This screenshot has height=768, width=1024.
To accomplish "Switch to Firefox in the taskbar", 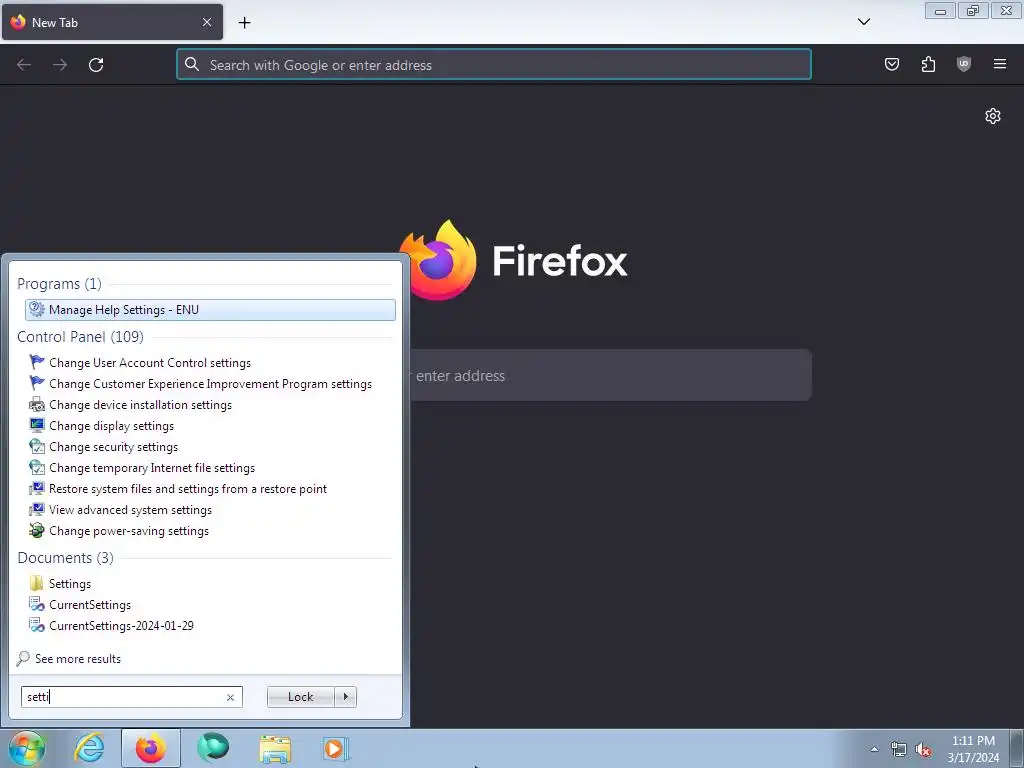I will (x=150, y=748).
